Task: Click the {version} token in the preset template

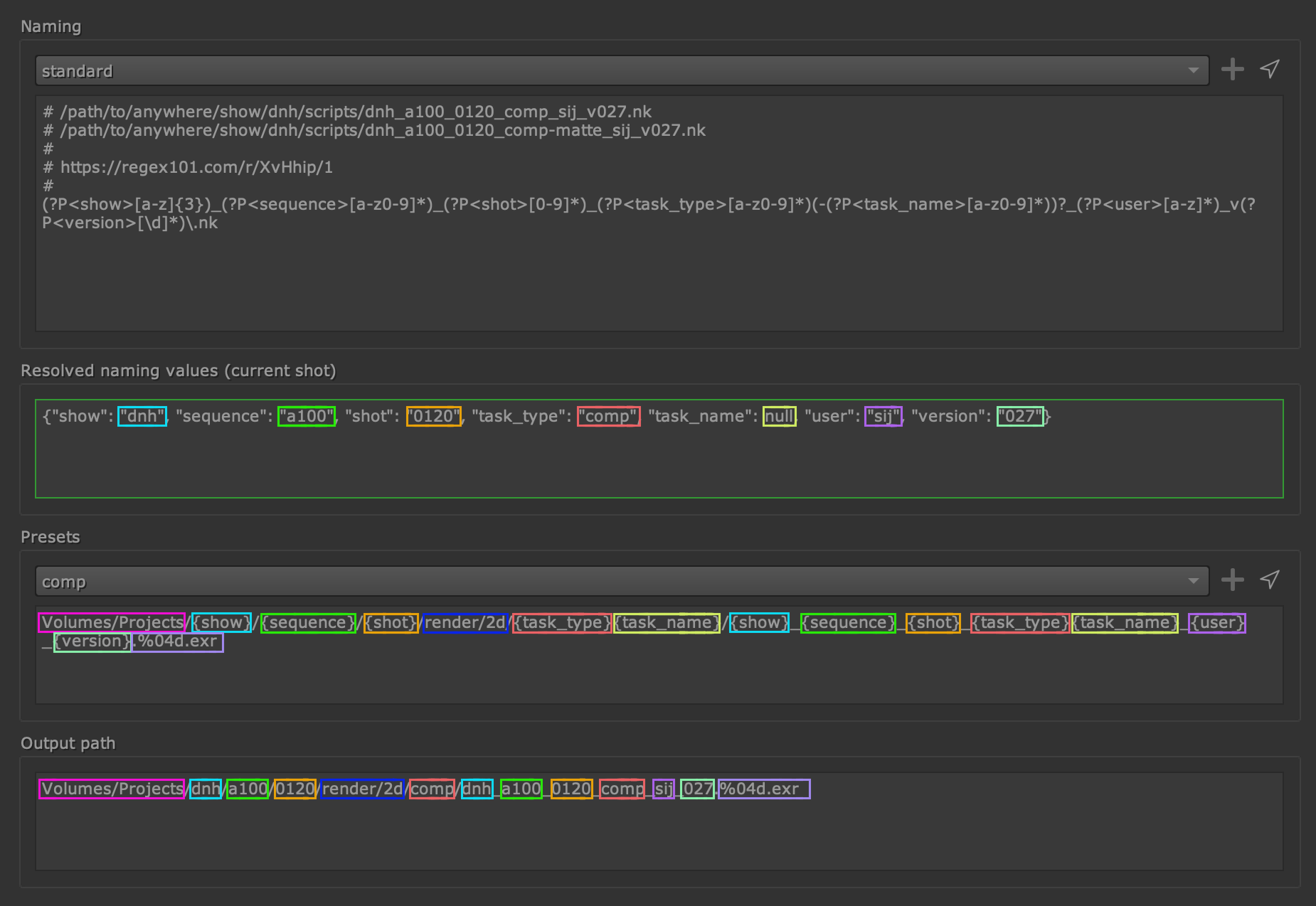Action: point(92,641)
